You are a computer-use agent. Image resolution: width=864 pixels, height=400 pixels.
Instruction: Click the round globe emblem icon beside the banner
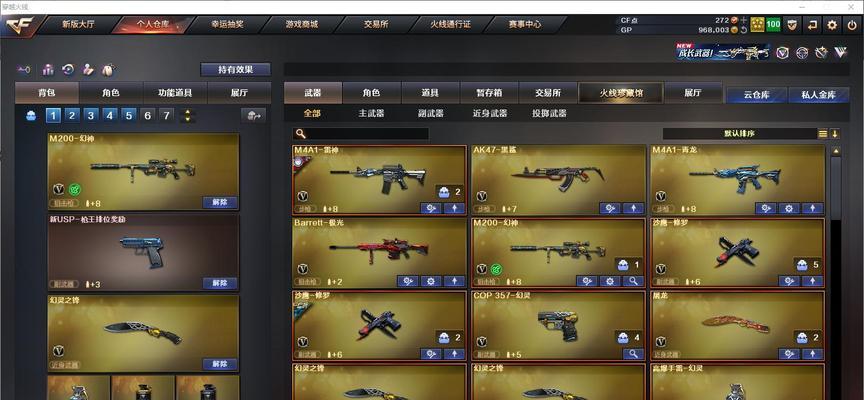802,53
